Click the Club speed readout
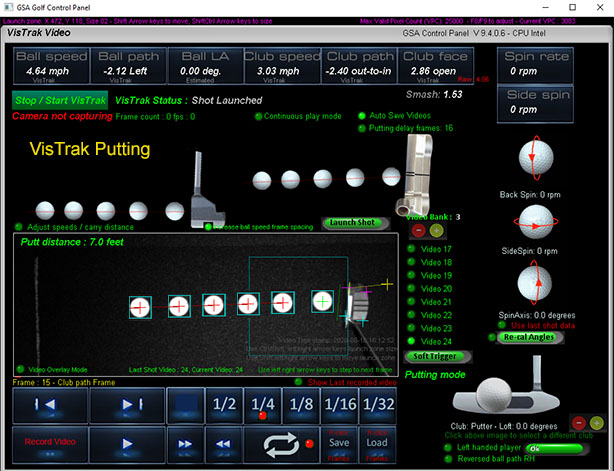The width and height of the screenshot is (614, 471). click(282, 66)
